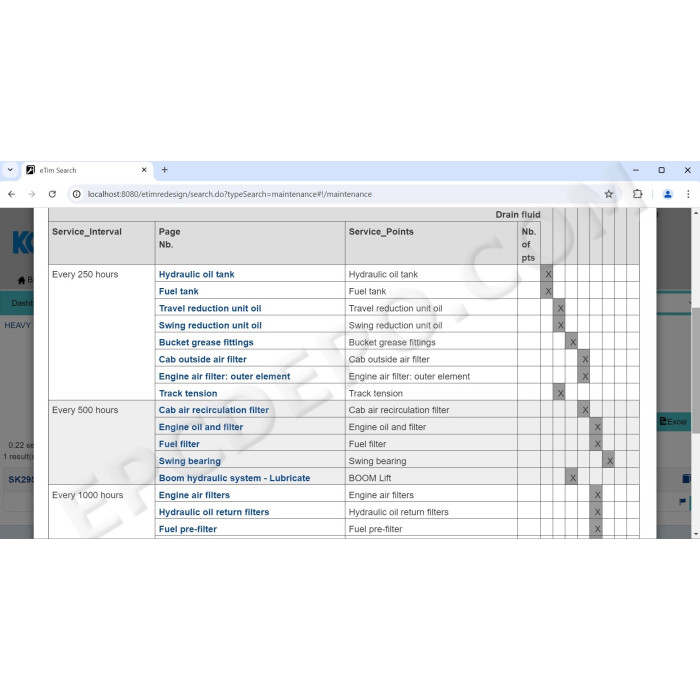Screen dimensions: 700x700
Task: Open Boom hydraulic system - Lubricate link
Action: (234, 478)
